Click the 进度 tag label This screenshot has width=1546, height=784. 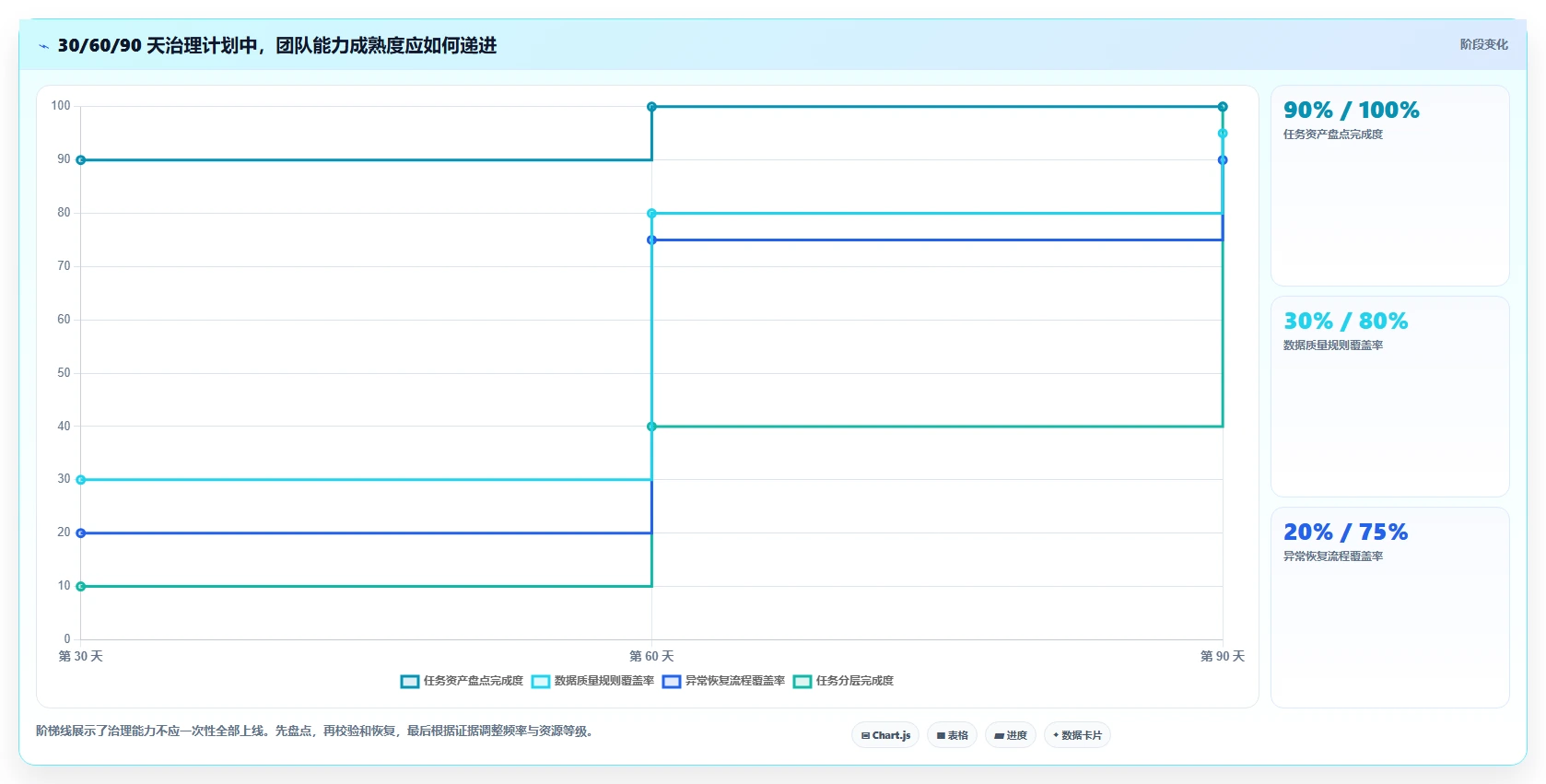click(x=1017, y=735)
